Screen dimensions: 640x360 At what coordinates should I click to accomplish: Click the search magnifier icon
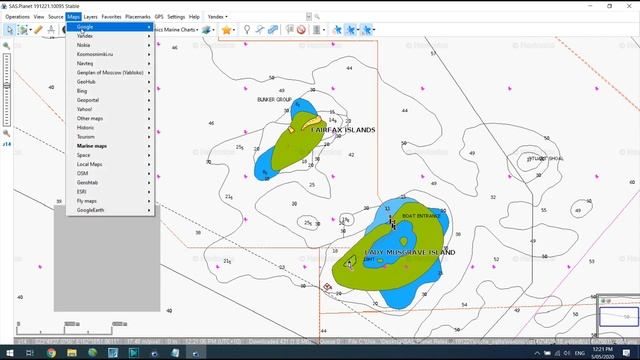(317, 17)
